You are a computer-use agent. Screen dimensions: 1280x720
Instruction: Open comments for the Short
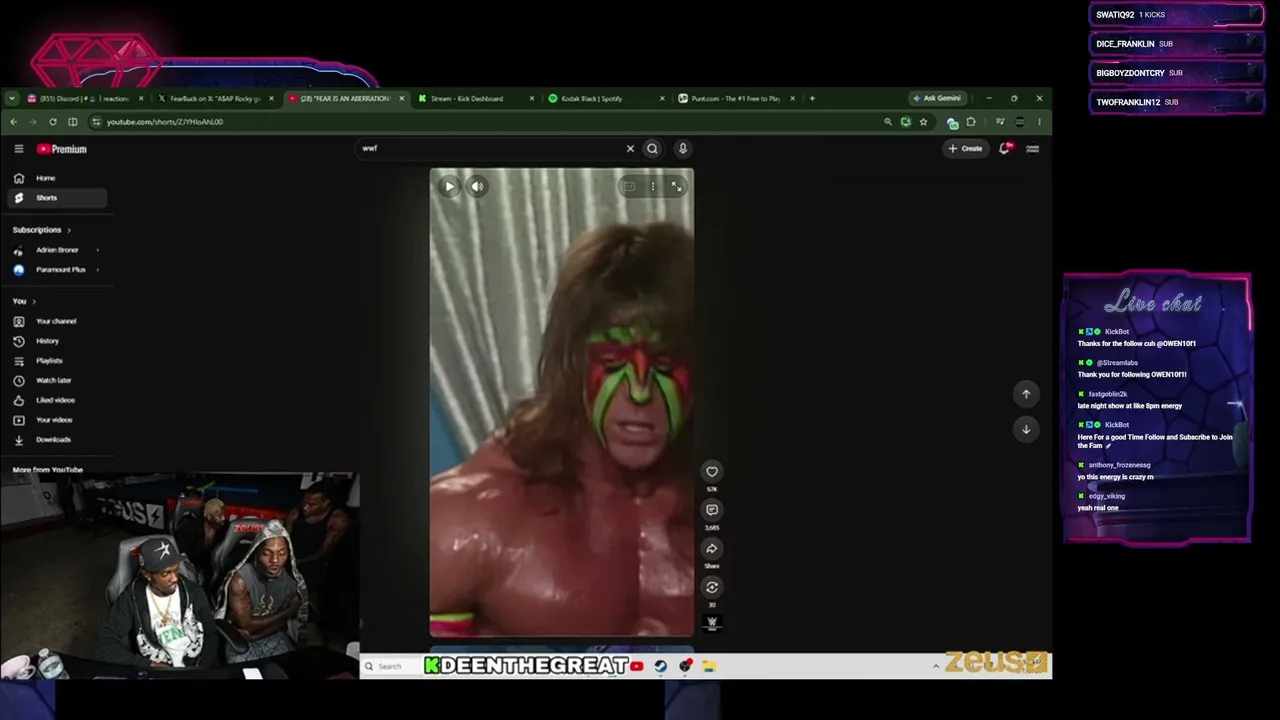click(712, 510)
